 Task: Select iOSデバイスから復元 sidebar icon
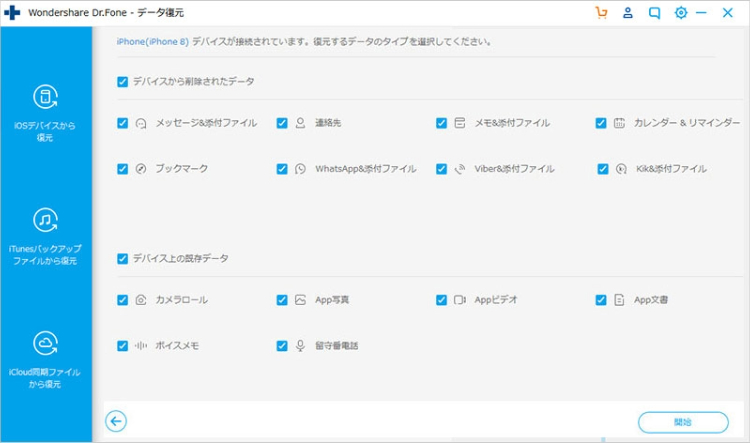pyautogui.click(x=46, y=97)
